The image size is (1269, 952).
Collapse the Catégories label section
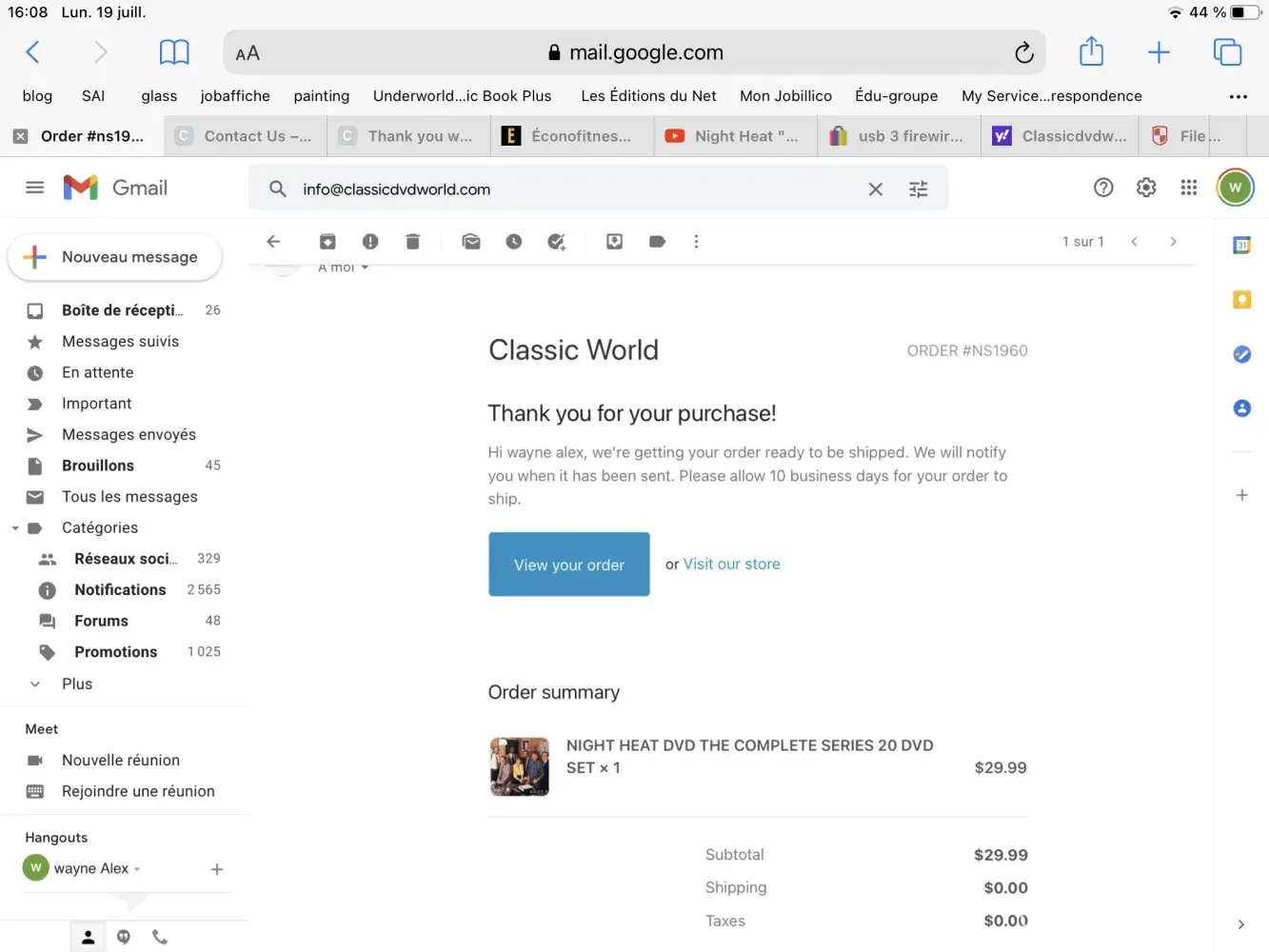tap(15, 528)
